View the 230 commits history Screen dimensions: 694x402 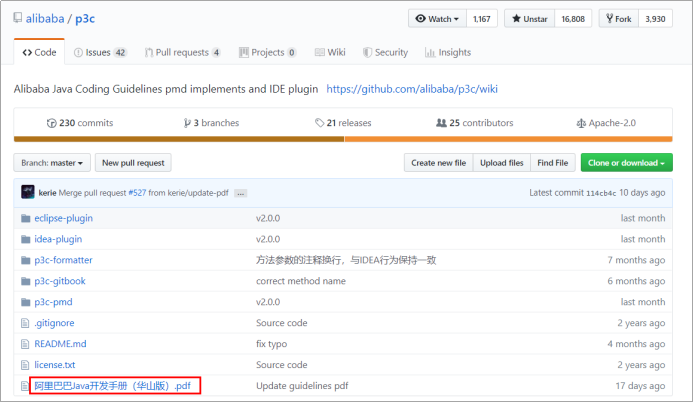80,123
